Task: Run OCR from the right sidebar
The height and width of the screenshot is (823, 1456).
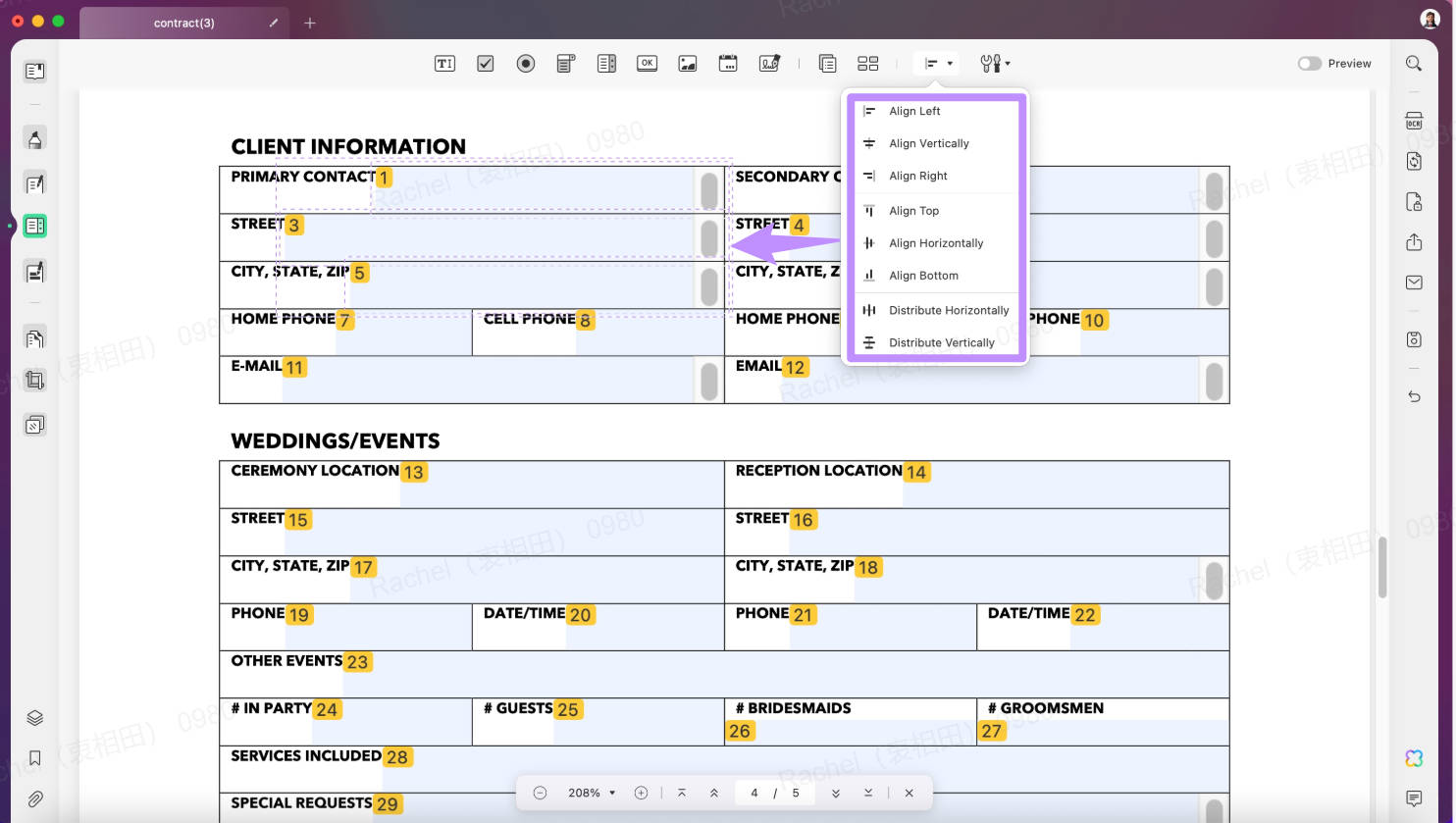Action: pos(1414,122)
